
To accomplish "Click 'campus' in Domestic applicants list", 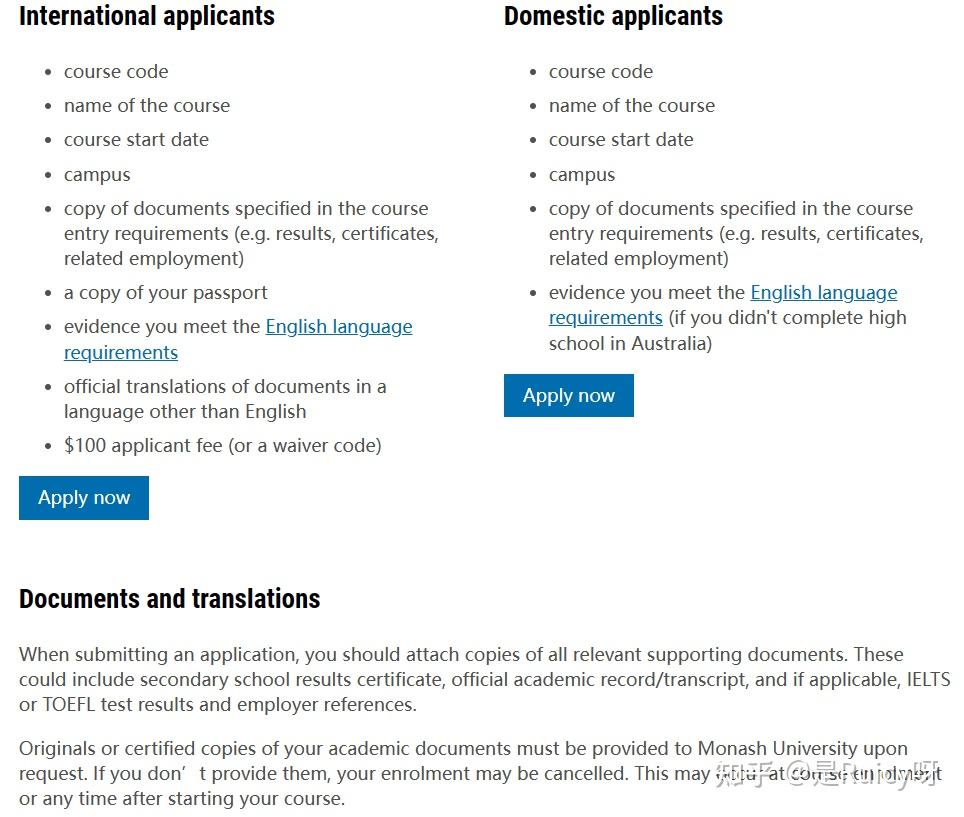I will click(x=582, y=175).
